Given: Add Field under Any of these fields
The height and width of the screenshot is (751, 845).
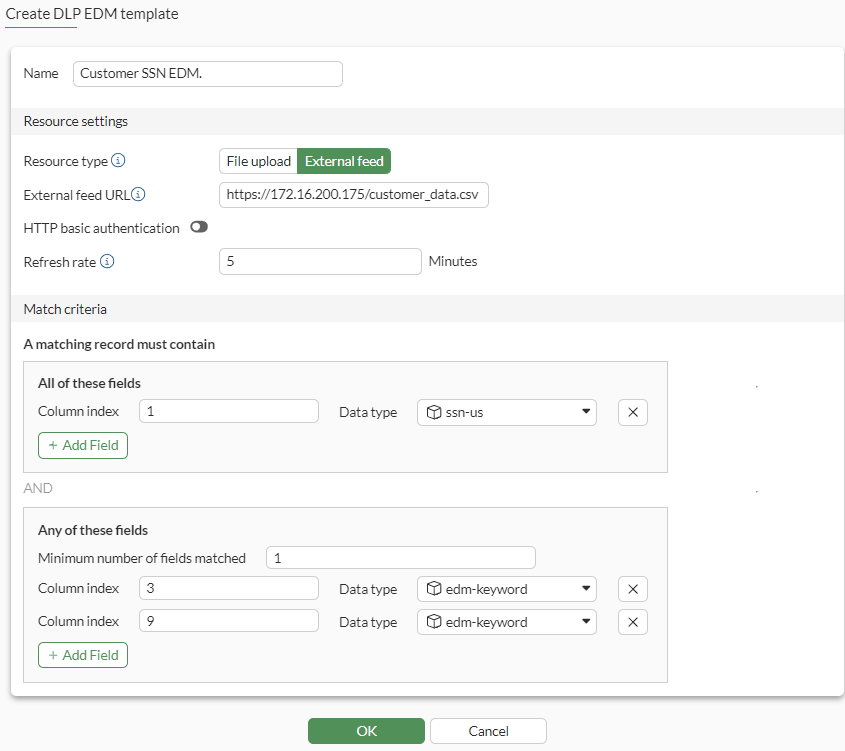Looking at the screenshot, I should [x=83, y=655].
